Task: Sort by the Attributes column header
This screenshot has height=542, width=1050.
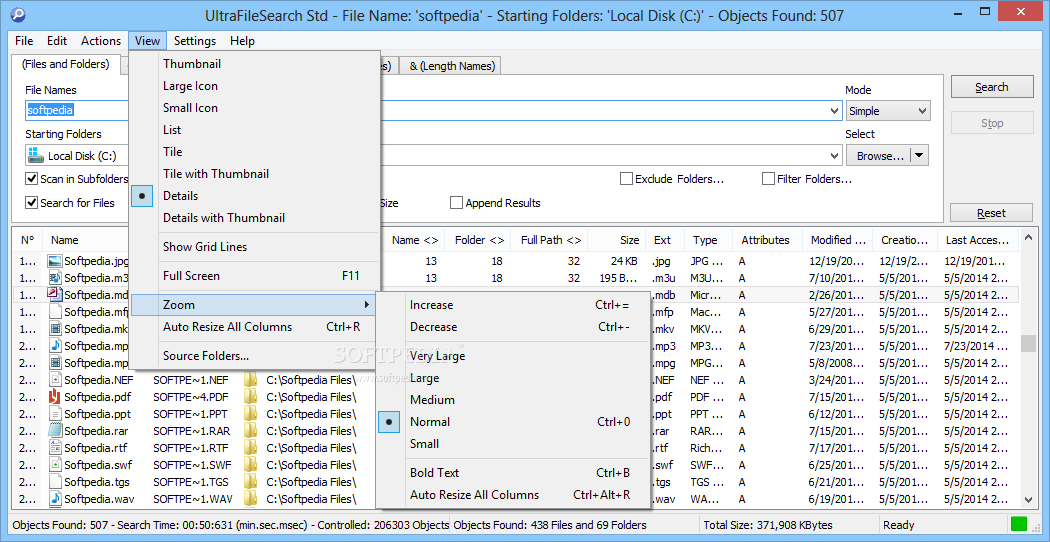Action: pyautogui.click(x=765, y=240)
